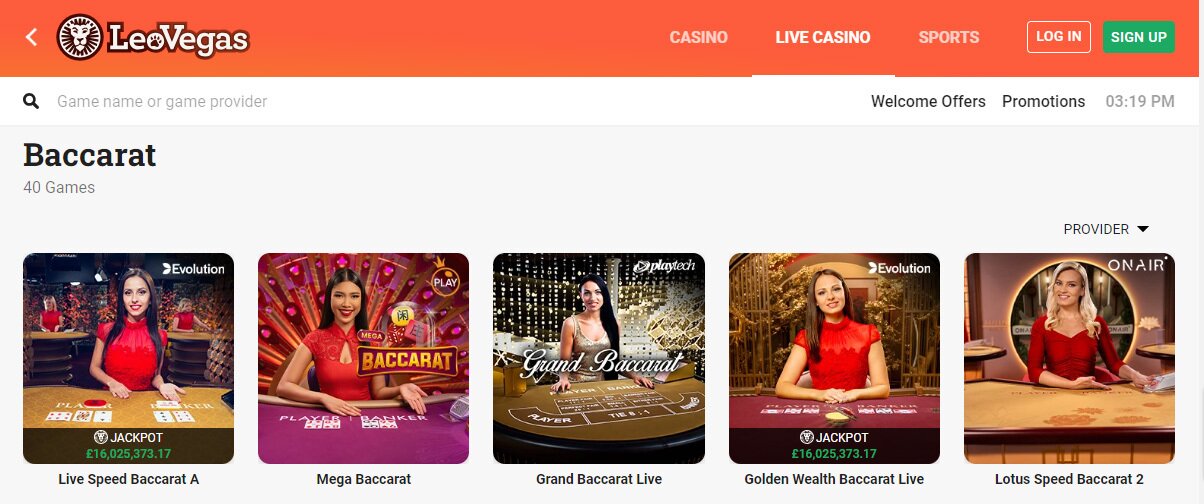Click the jackpot lion icon on Golden Wealth Baccarat

coord(807,437)
